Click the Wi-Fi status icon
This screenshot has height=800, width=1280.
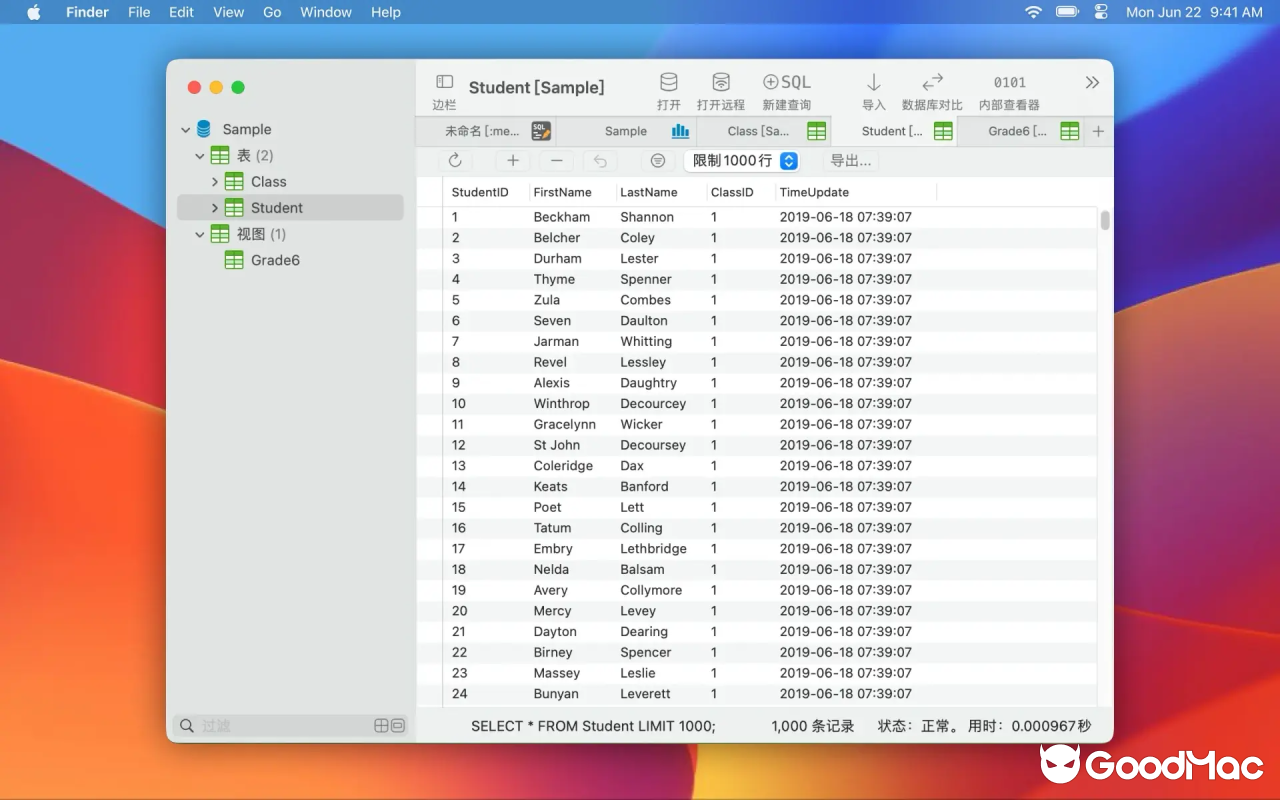(1033, 12)
